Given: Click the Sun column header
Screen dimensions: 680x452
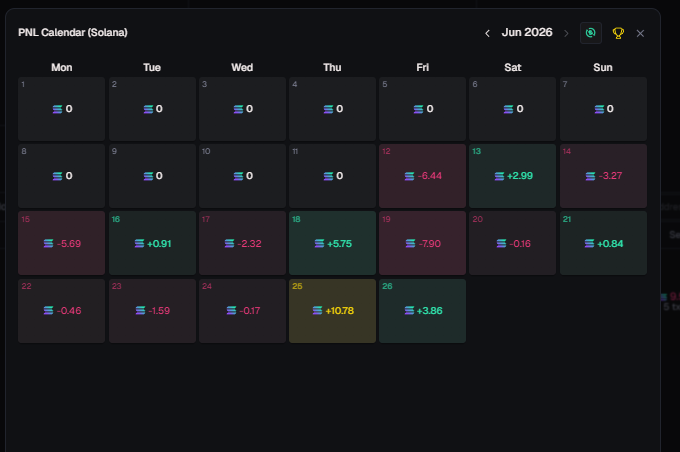Looking at the screenshot, I should tap(603, 68).
